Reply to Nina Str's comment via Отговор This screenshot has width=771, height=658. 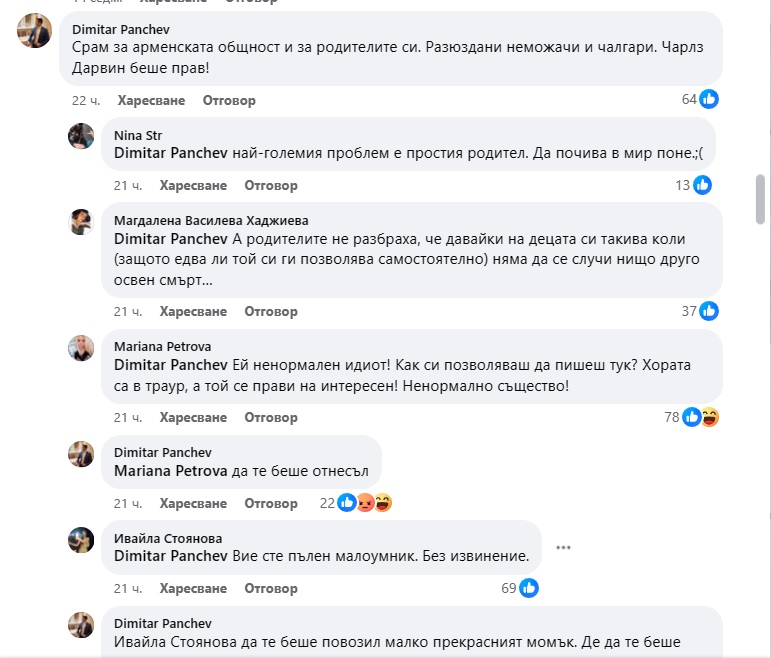pos(271,186)
